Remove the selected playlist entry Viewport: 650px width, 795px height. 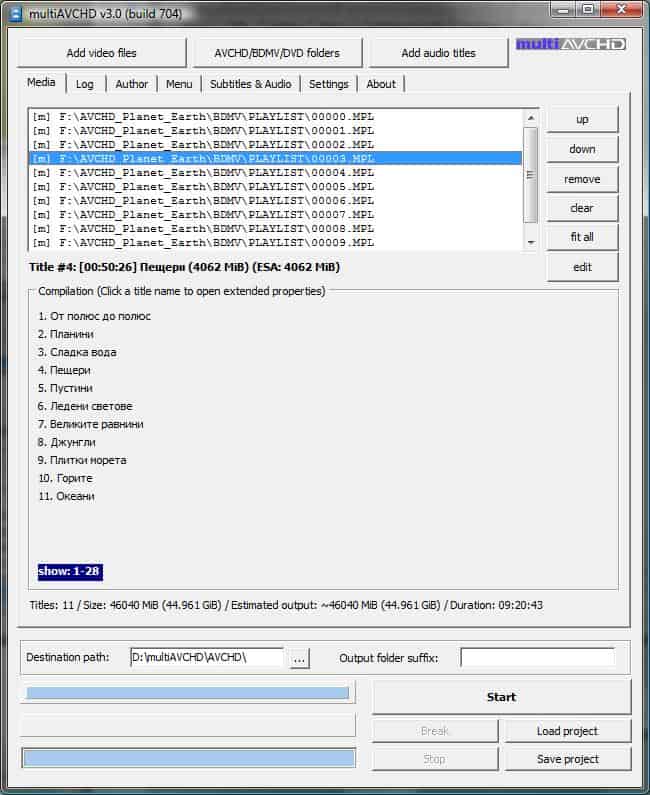582,179
